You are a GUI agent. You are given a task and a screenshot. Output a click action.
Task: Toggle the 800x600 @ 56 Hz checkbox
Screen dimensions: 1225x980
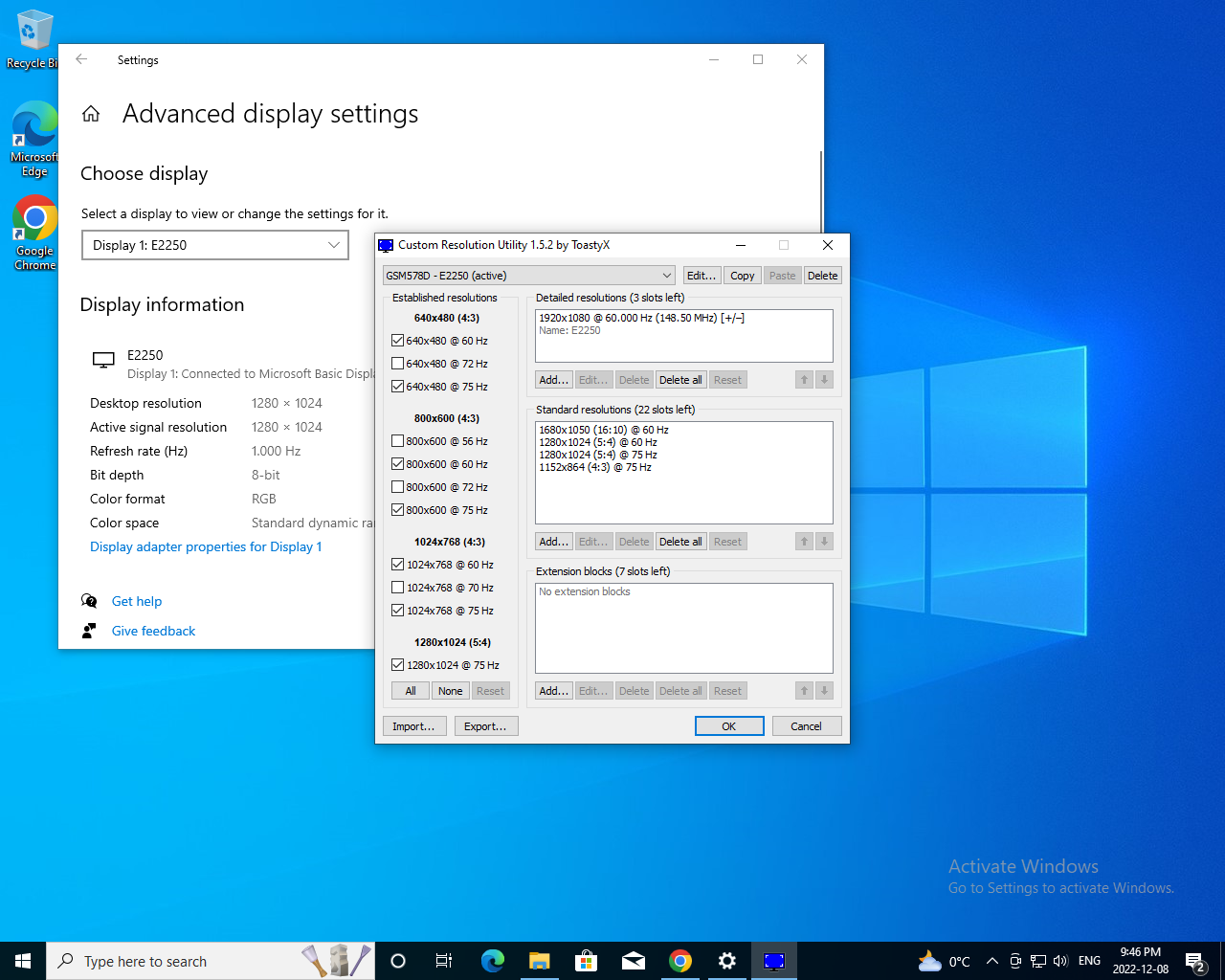[398, 441]
